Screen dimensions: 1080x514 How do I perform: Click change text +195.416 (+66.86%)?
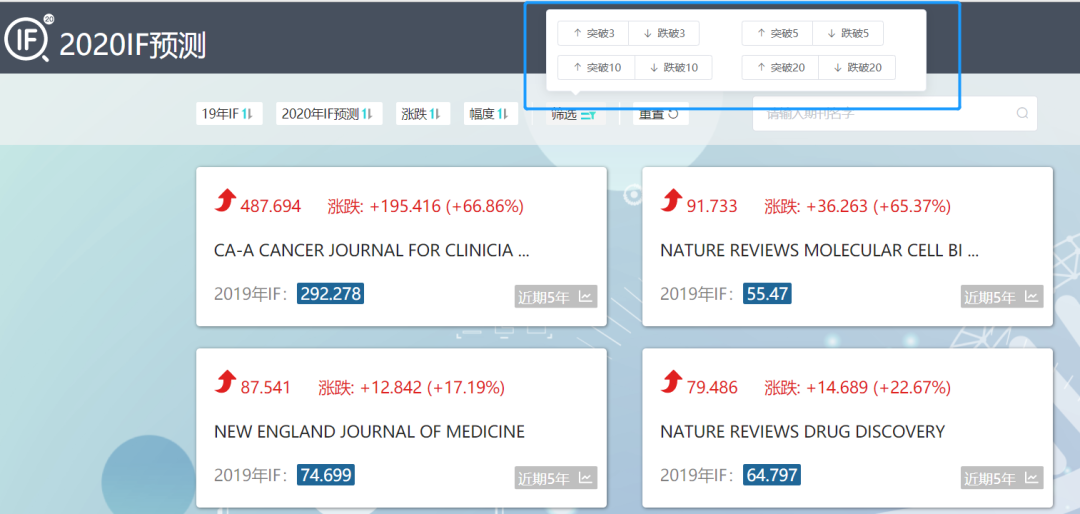tap(446, 206)
